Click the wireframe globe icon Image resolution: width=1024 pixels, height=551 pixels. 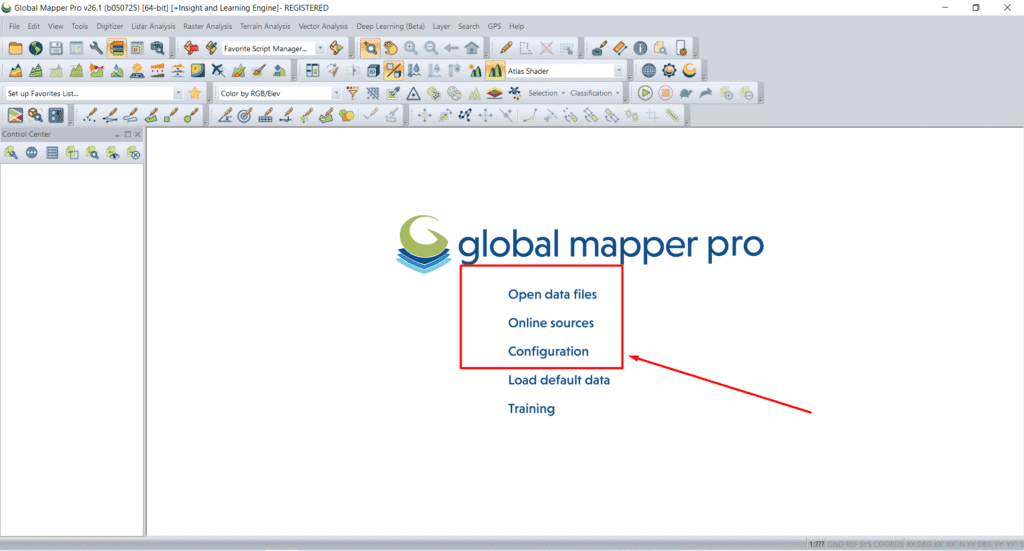648,71
